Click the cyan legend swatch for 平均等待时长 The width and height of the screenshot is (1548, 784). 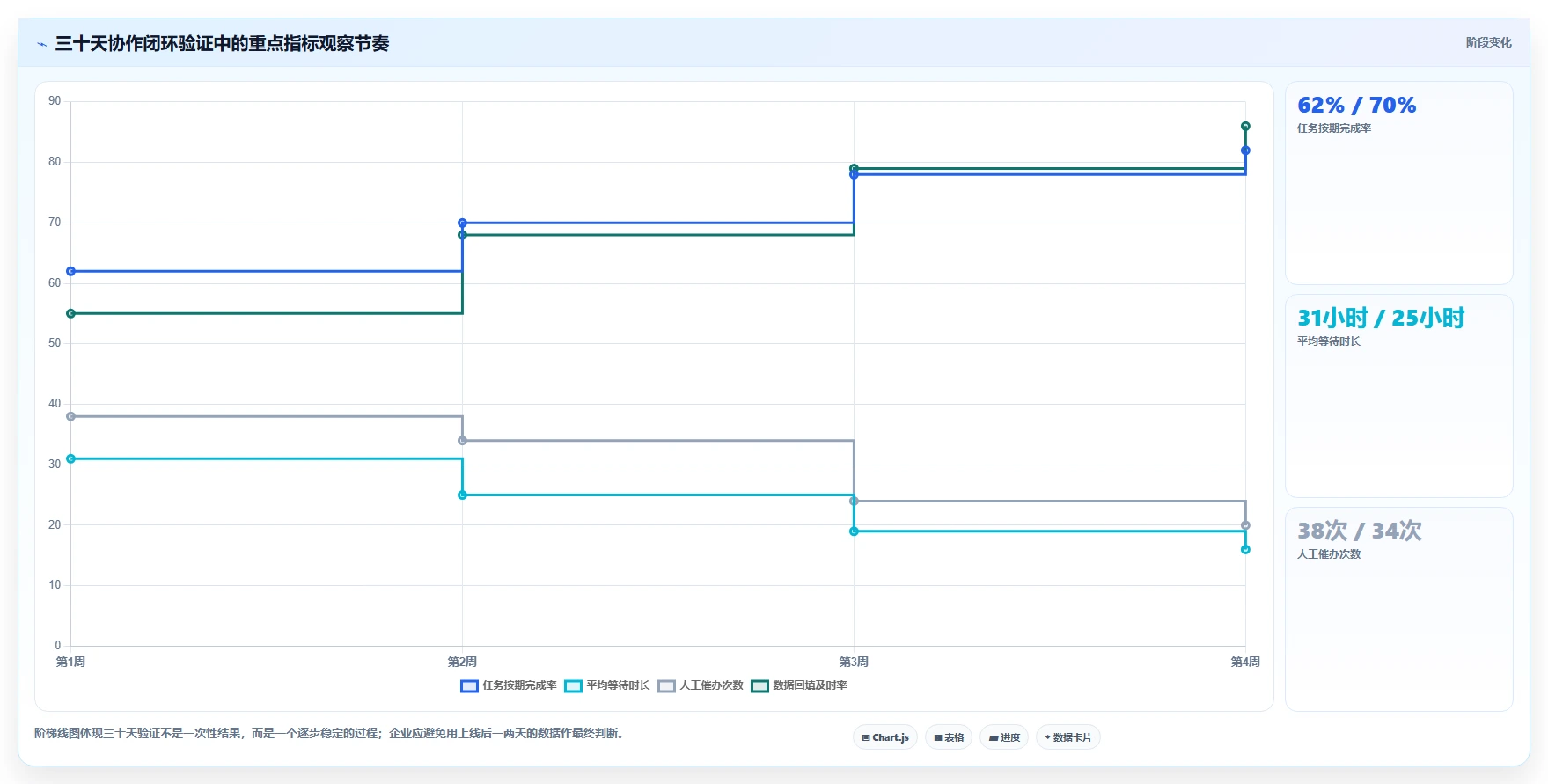coord(573,686)
